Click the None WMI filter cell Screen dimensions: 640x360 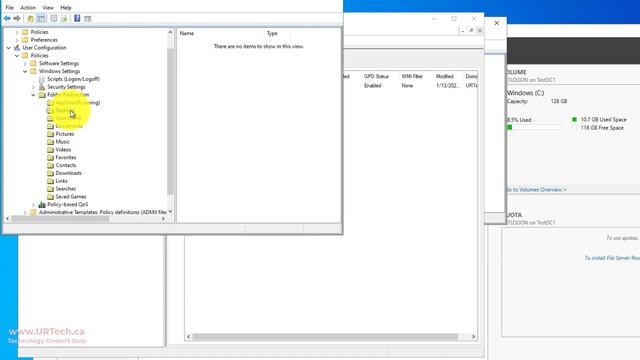tap(407, 86)
